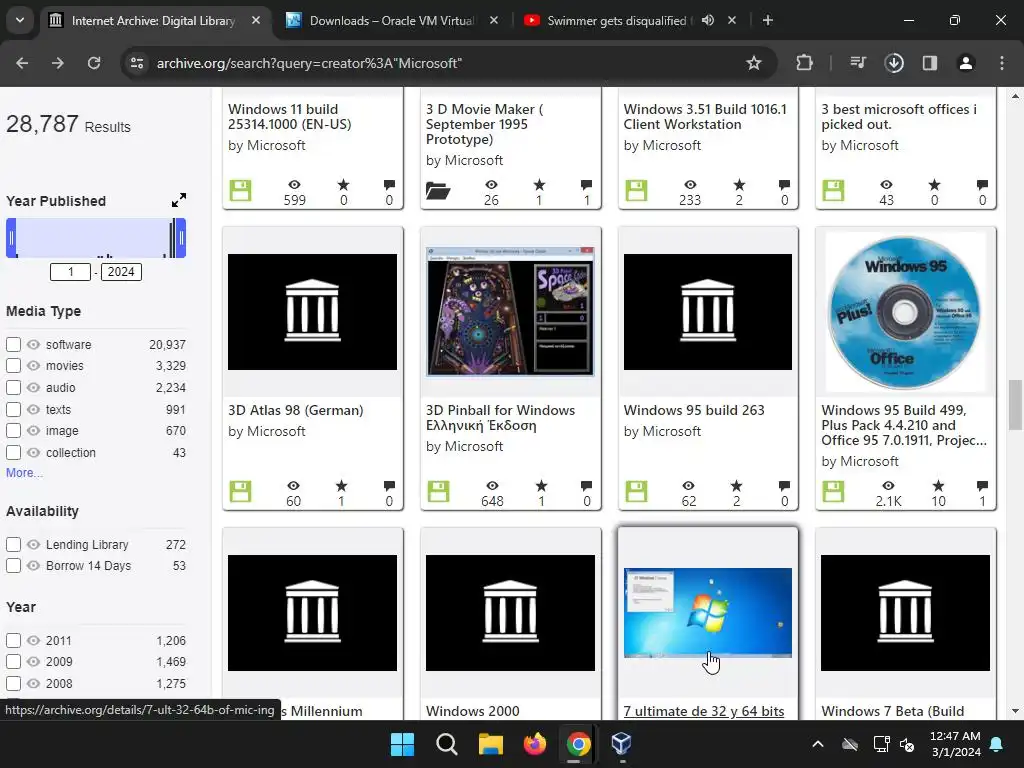Open the Windows 95 CD thumbnail

point(905,312)
